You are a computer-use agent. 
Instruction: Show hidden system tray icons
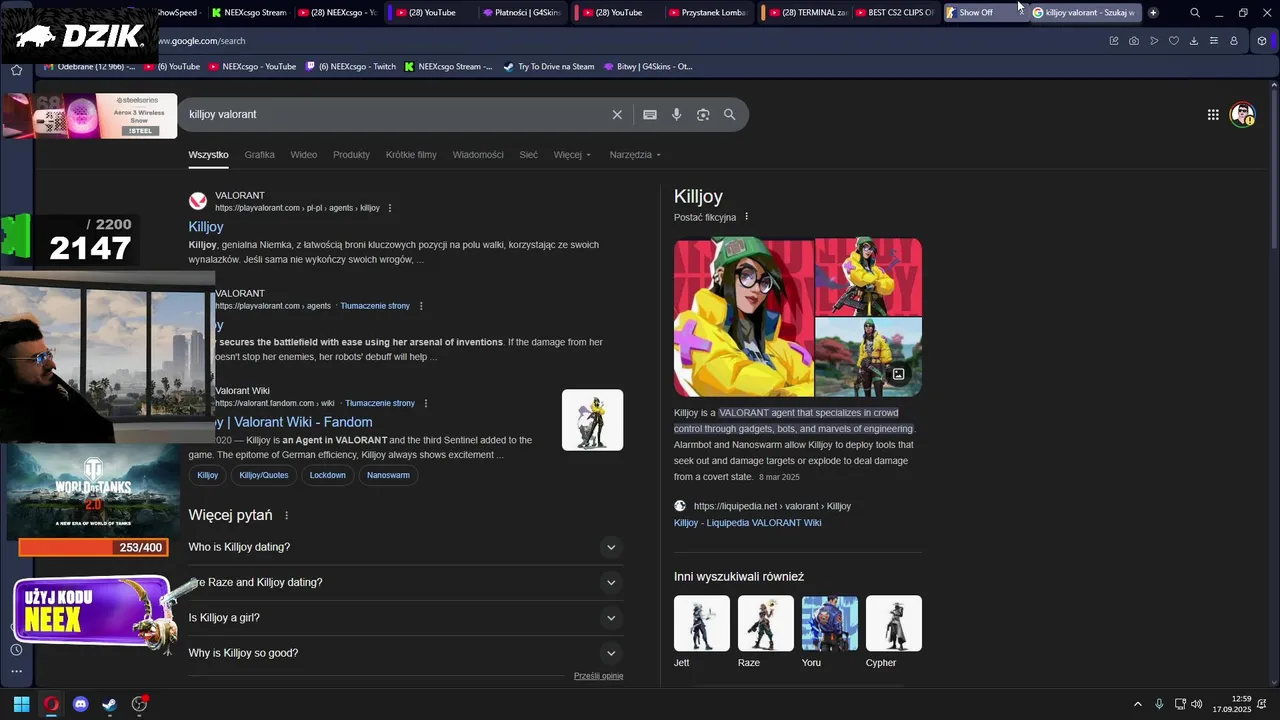(x=1137, y=704)
